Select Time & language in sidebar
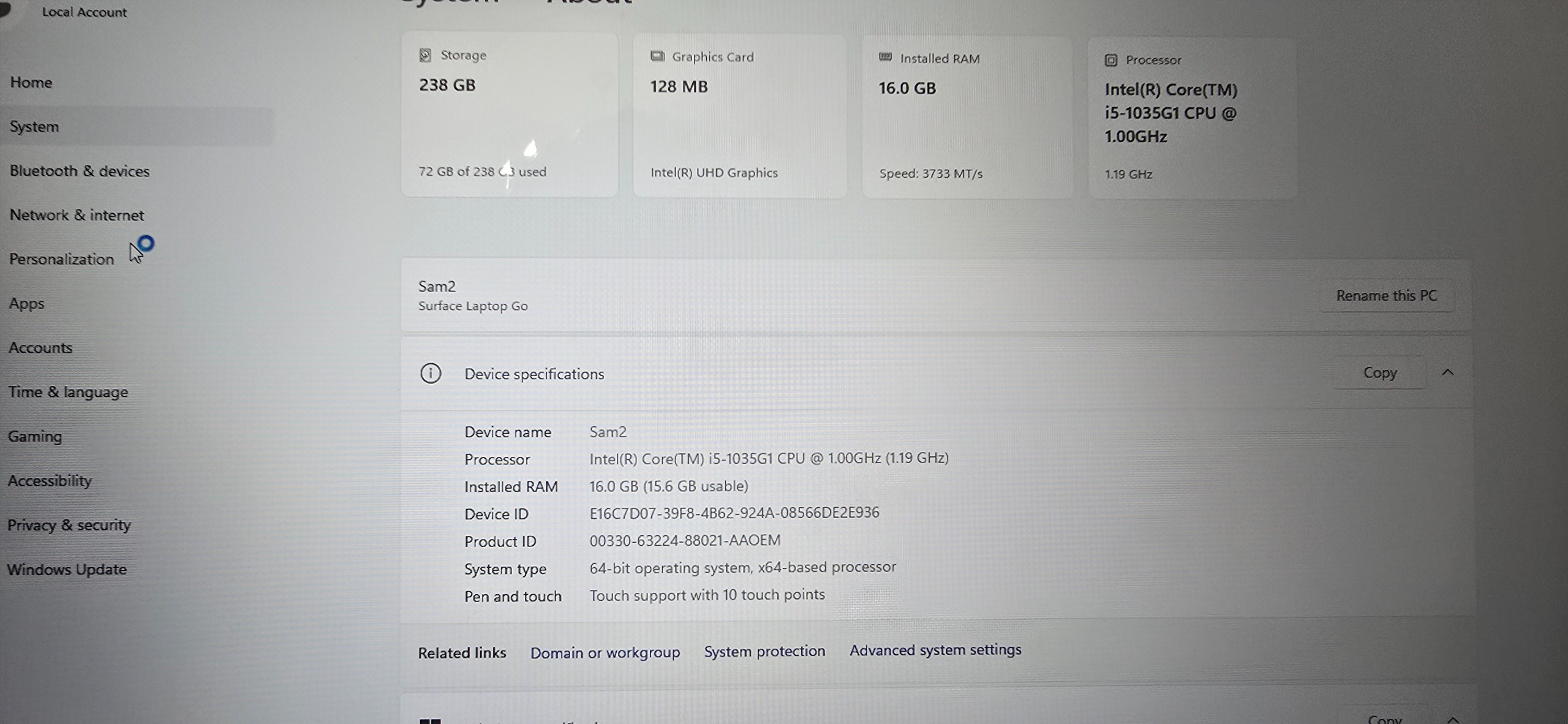Screen dimensions: 1568x724 (x=68, y=392)
